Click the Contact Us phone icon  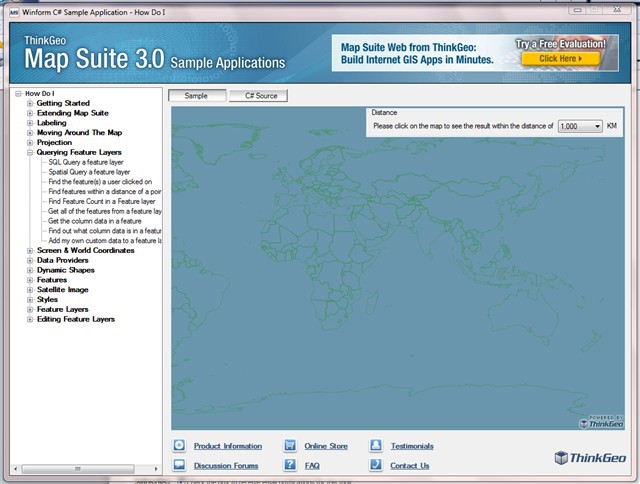[x=376, y=465]
